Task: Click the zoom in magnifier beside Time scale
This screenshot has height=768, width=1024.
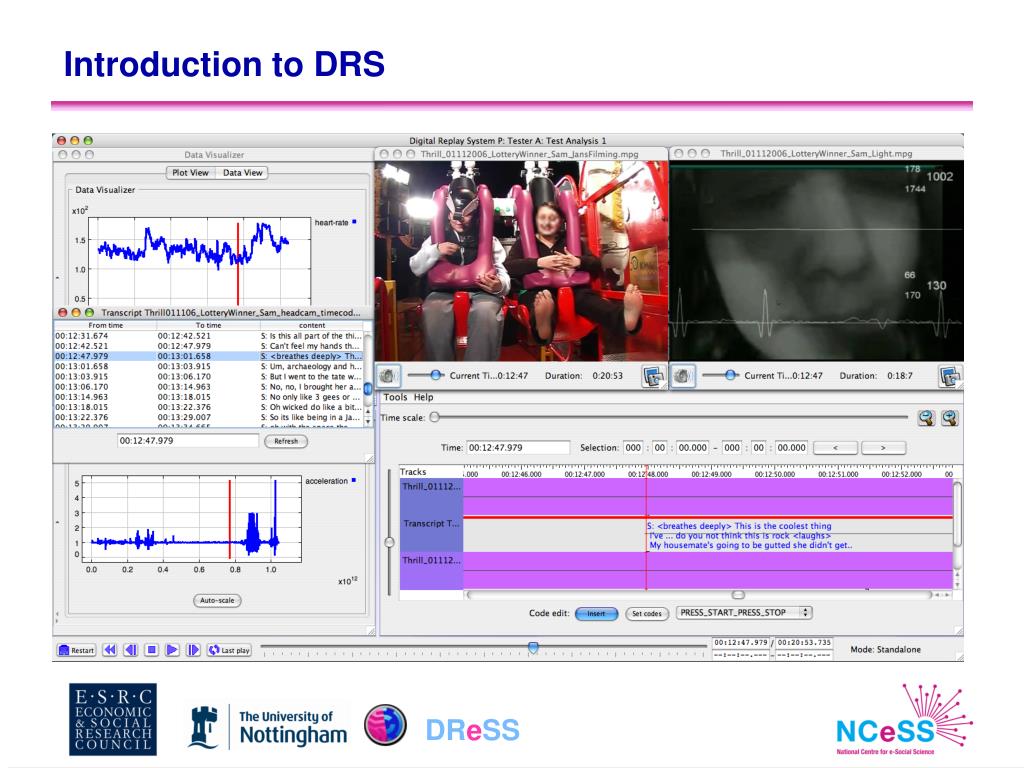Action: coord(950,418)
